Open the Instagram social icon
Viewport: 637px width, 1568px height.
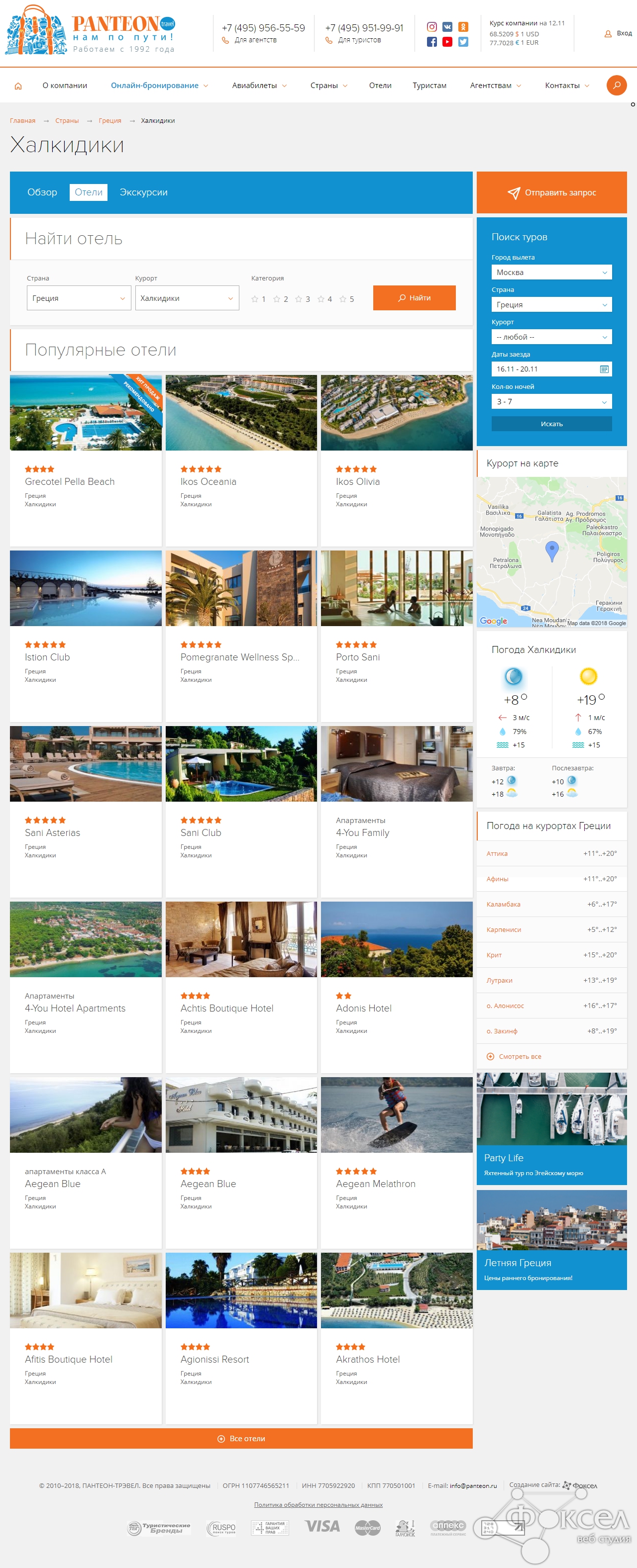point(432,27)
